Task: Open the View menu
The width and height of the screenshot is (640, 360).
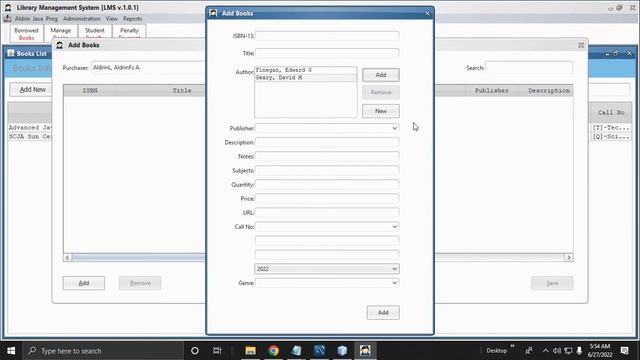Action: tap(111, 19)
